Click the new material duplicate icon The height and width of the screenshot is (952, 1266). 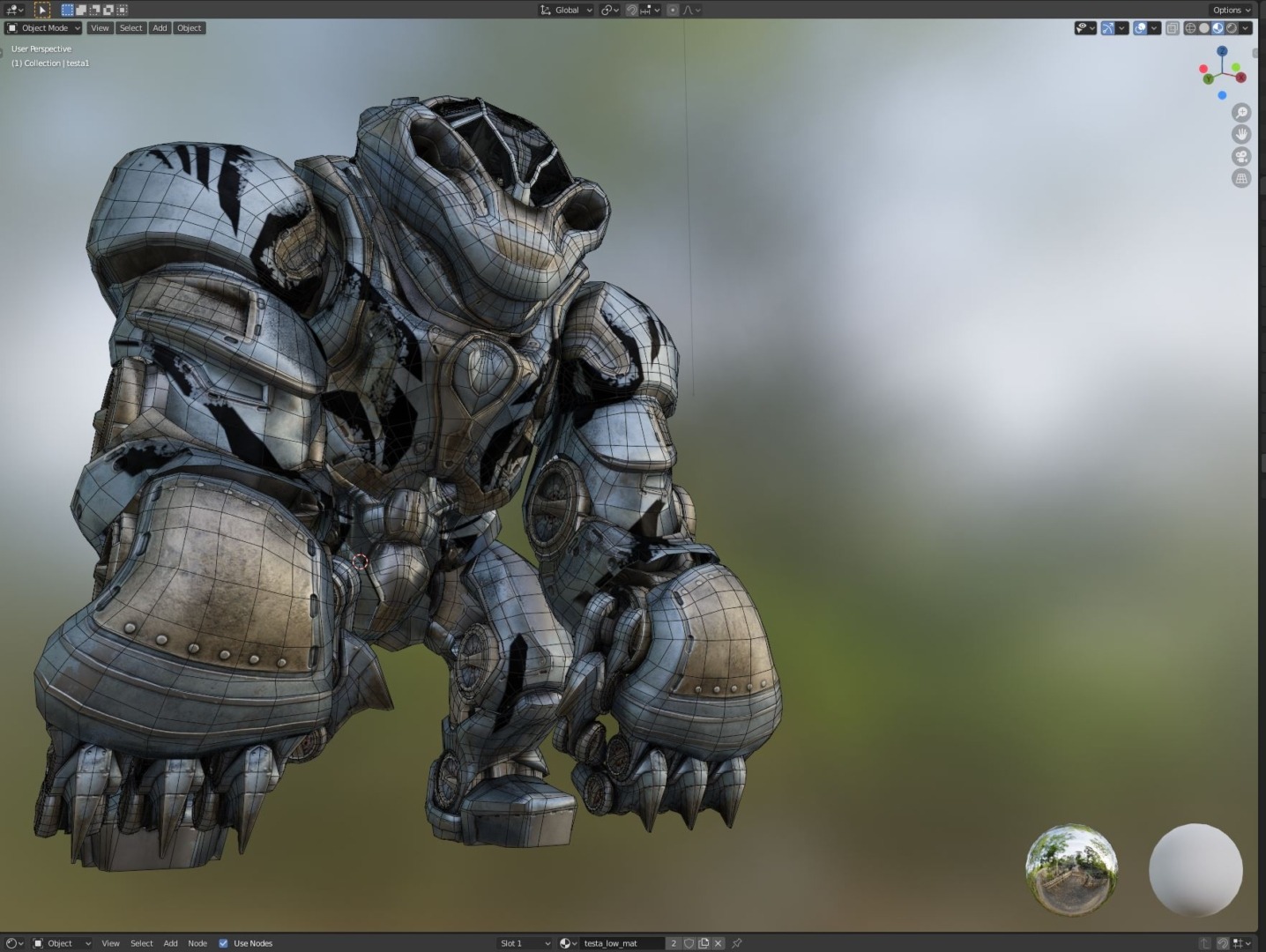click(x=704, y=943)
